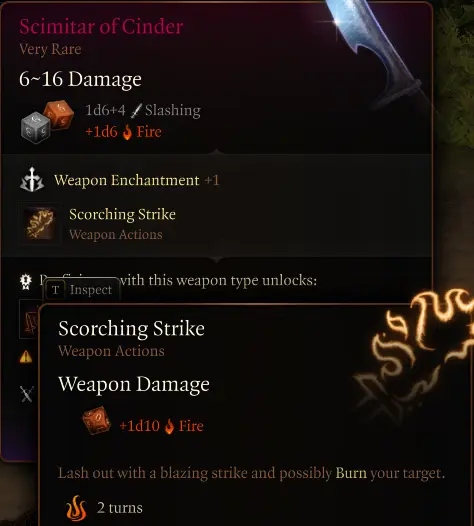This screenshot has width=474, height=526.
Task: Click the grey slashing damage die icon
Action: (35, 127)
